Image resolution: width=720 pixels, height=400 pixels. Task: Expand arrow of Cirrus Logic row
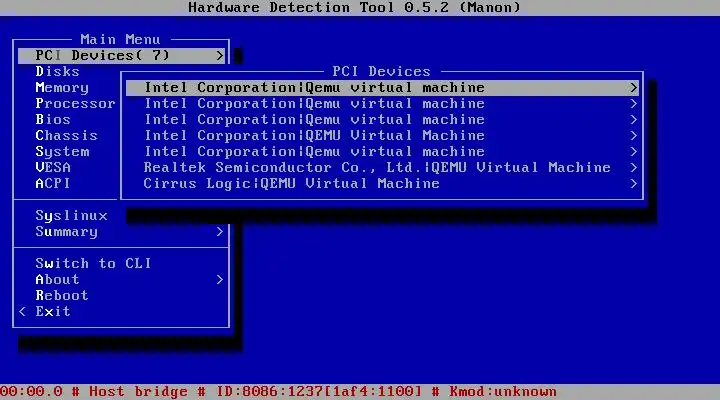coord(634,184)
